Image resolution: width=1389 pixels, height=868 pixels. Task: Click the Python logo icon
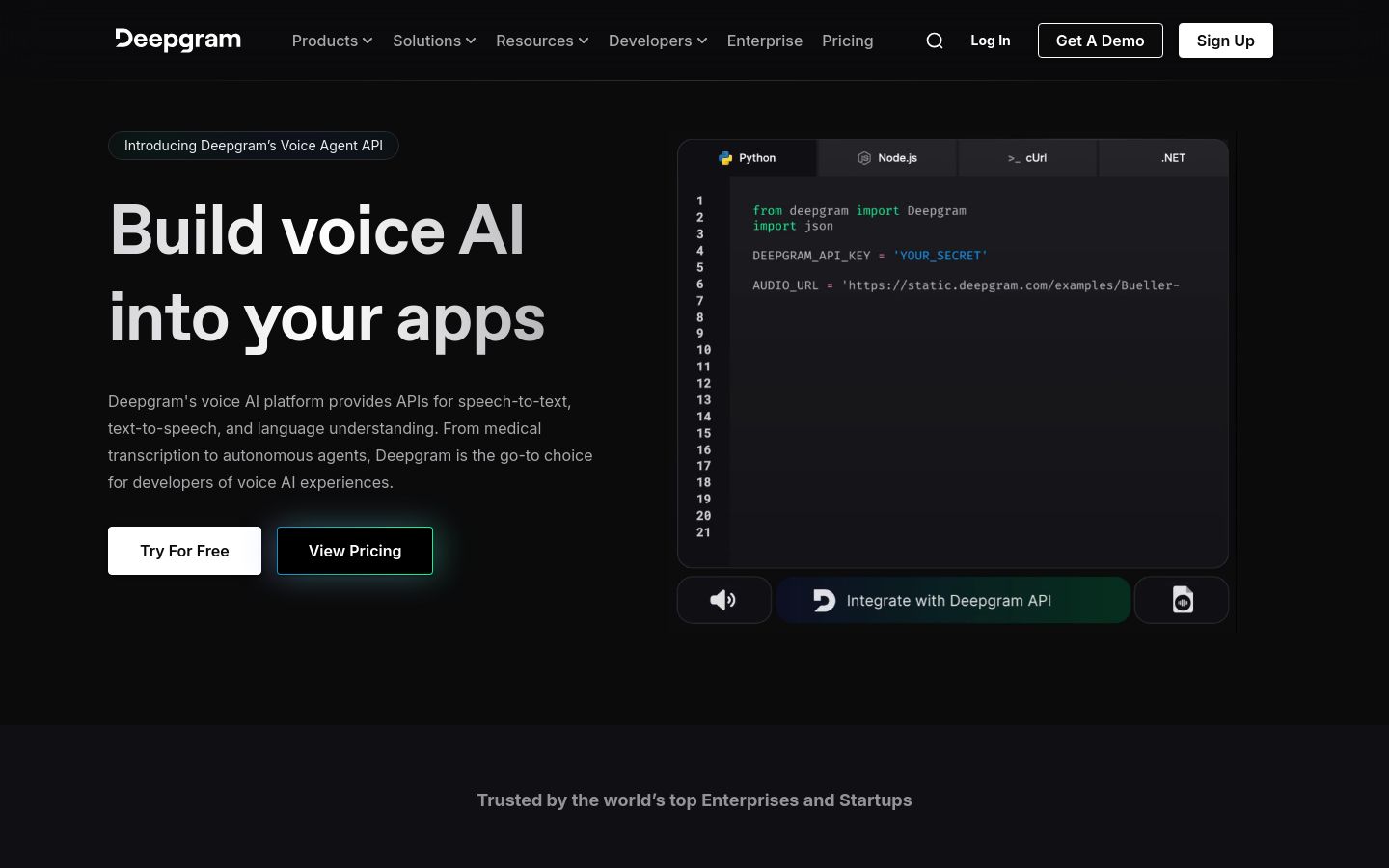pyautogui.click(x=725, y=158)
